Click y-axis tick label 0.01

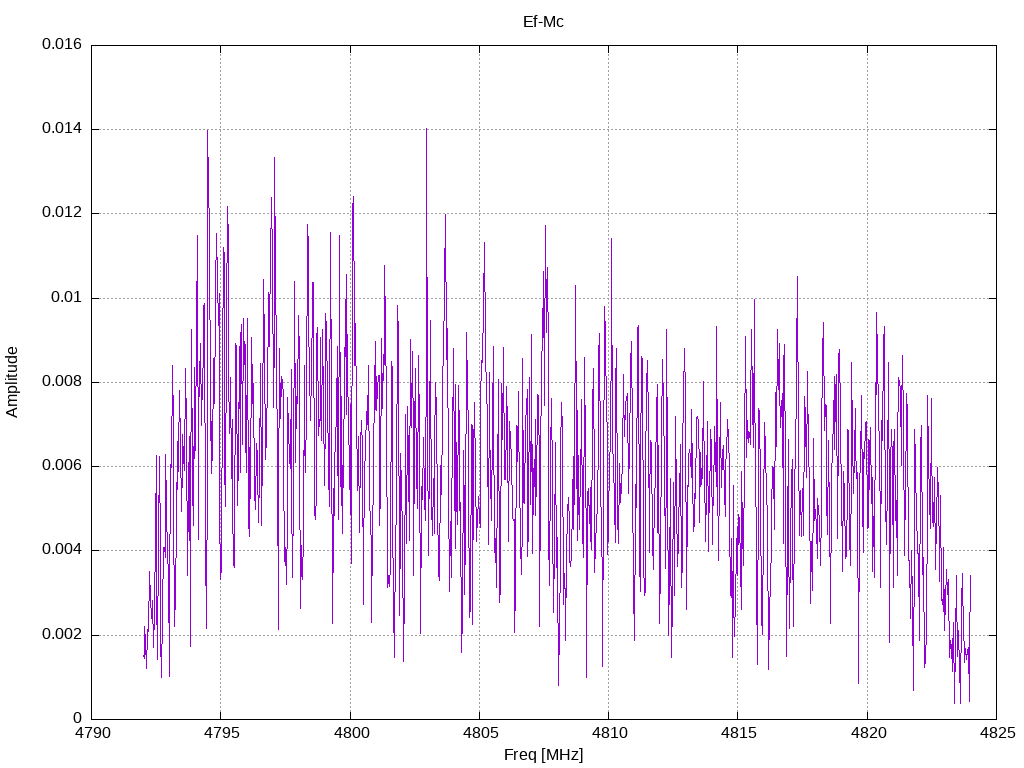[67, 298]
